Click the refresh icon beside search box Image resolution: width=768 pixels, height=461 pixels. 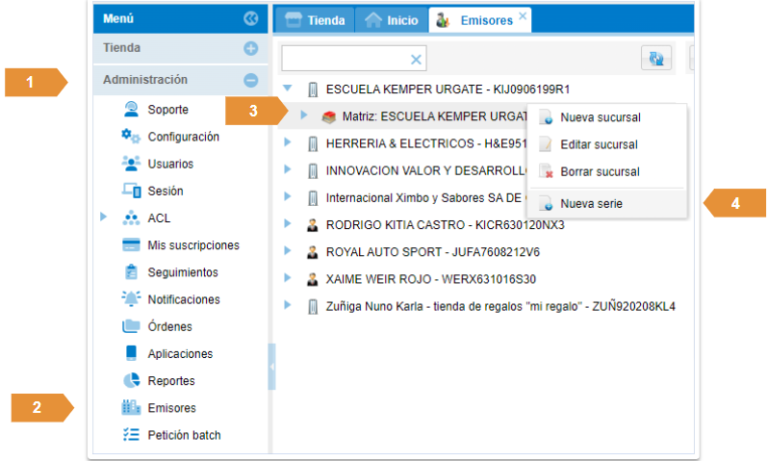tap(656, 59)
